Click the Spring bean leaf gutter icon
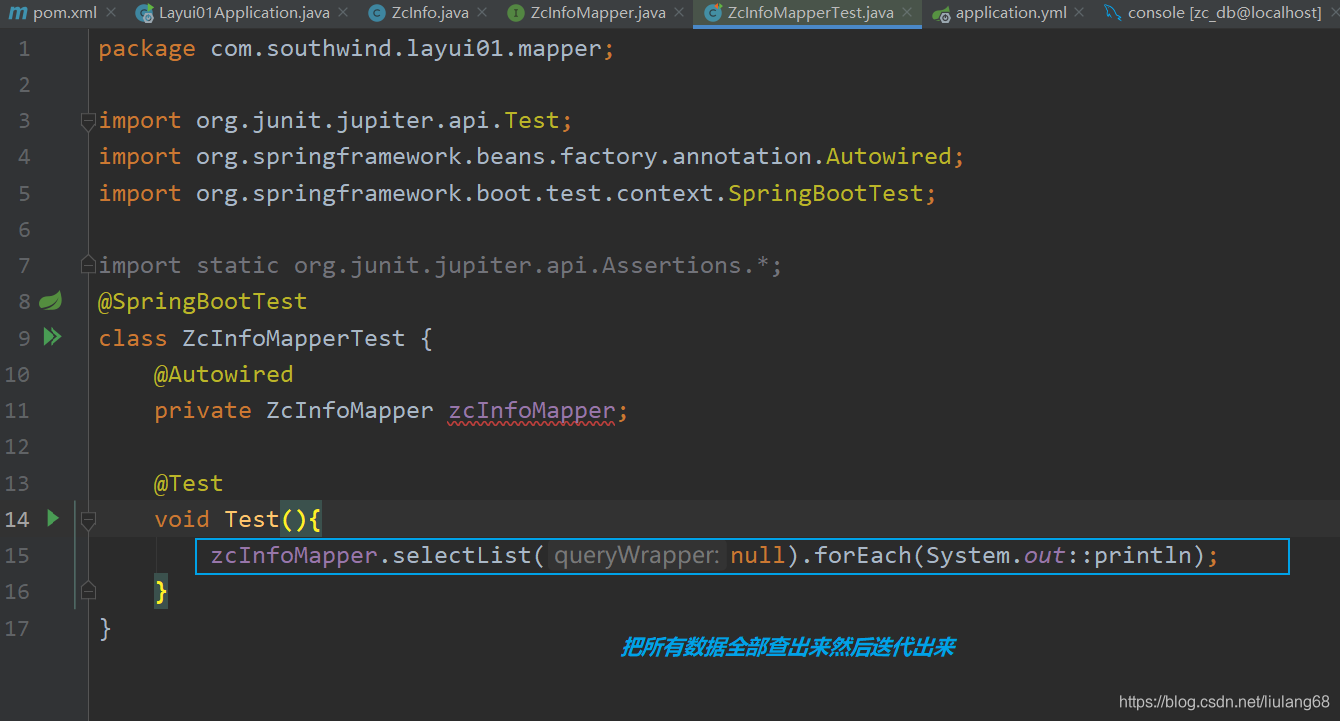The height and width of the screenshot is (721, 1340). coord(51,301)
